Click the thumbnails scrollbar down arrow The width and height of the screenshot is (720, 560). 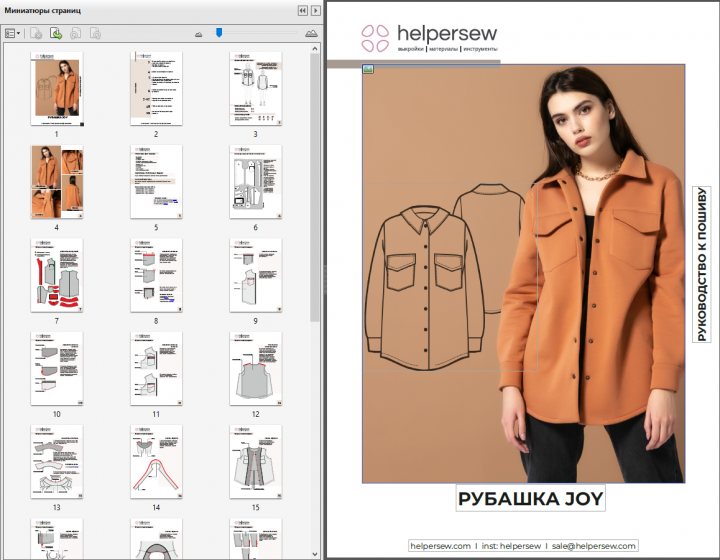coord(315,554)
